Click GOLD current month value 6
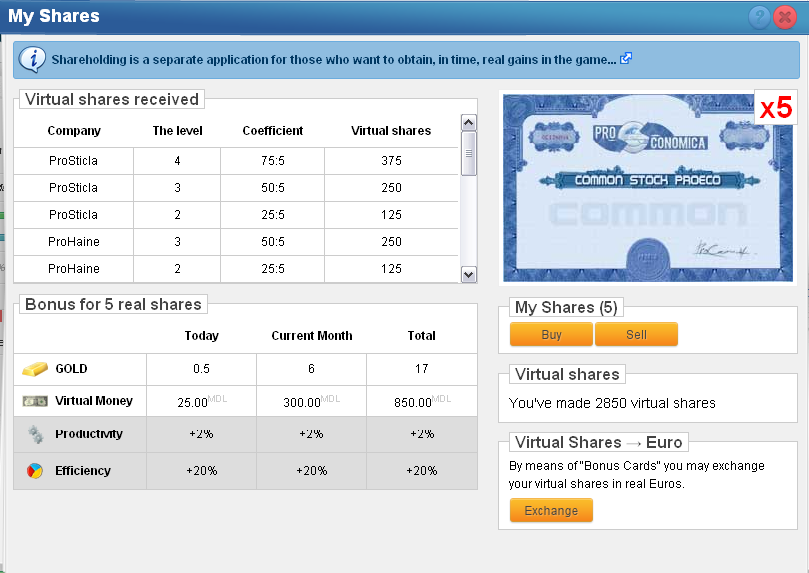Image resolution: width=809 pixels, height=573 pixels. point(311,369)
